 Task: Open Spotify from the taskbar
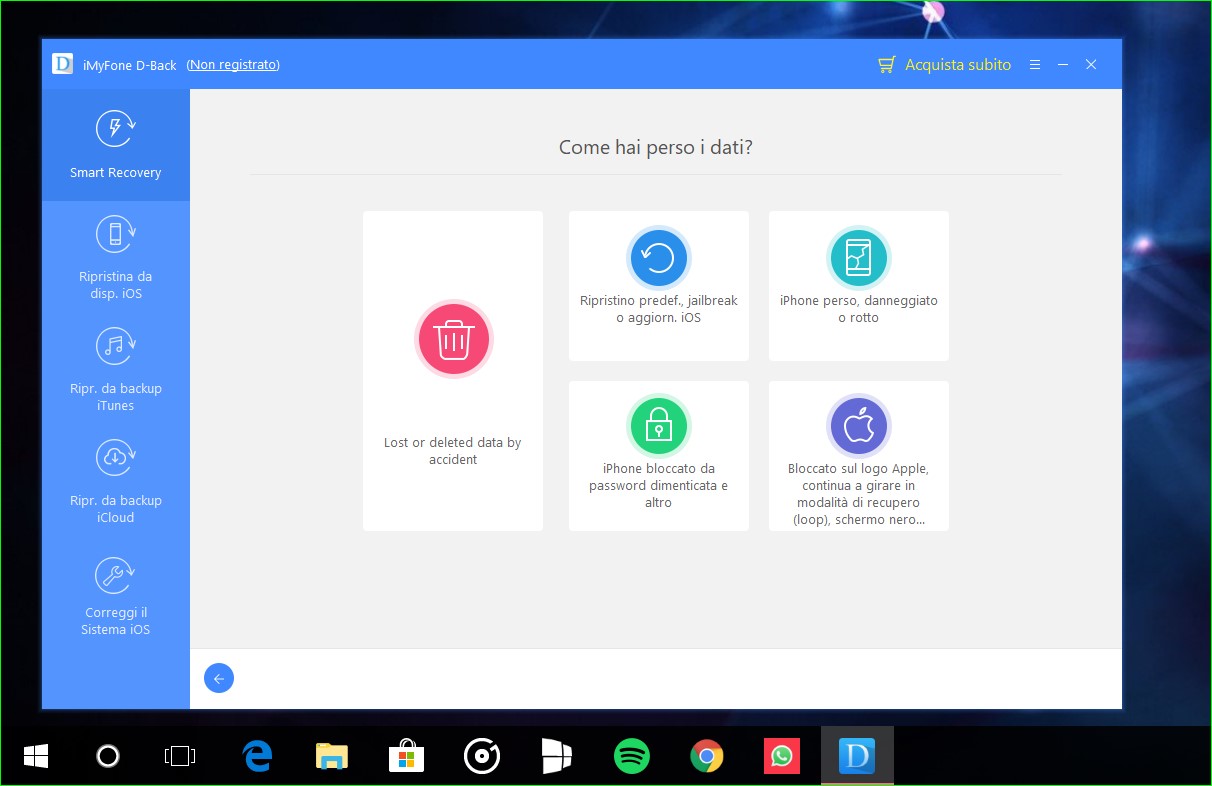pyautogui.click(x=631, y=756)
